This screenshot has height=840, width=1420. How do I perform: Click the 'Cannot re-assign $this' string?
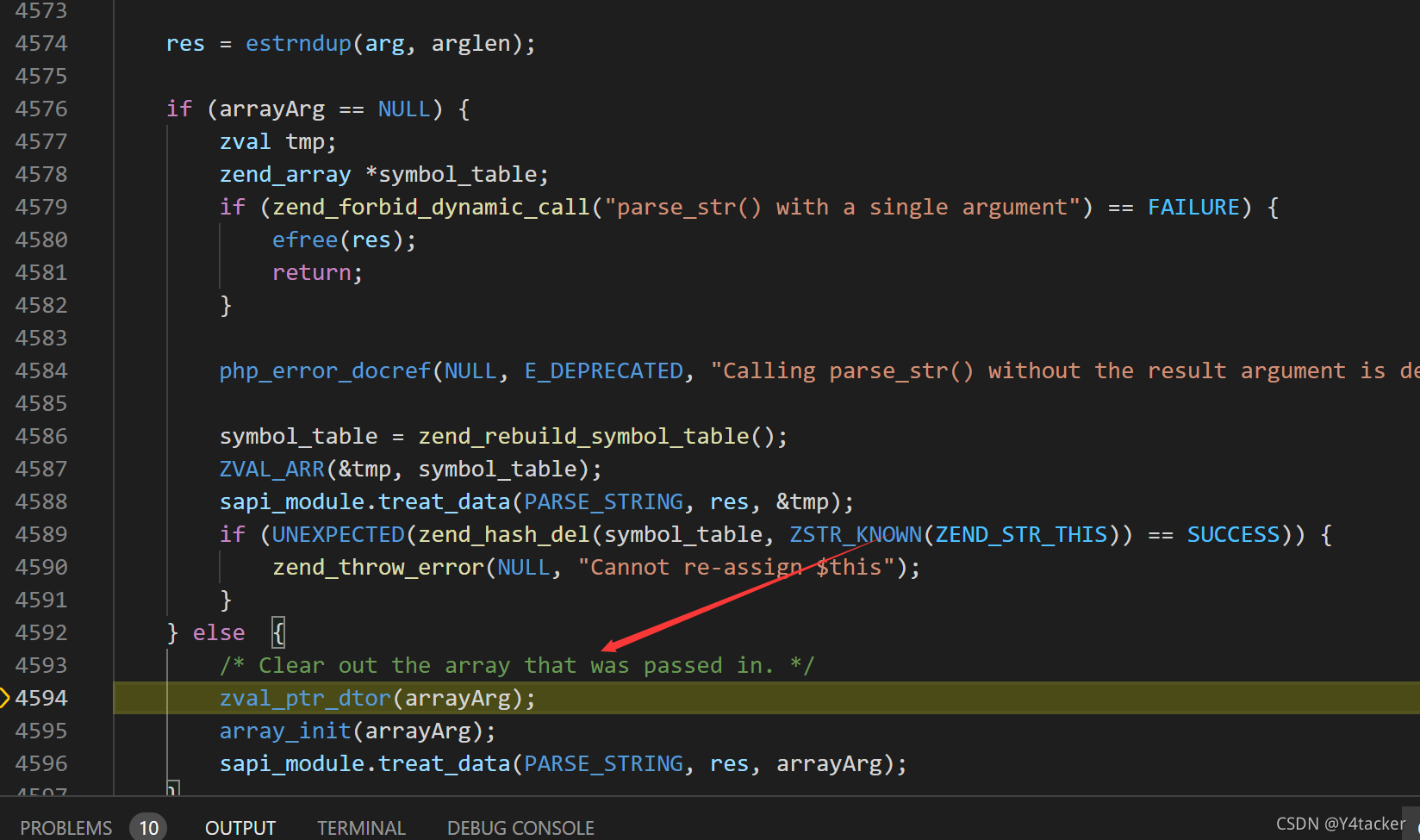pos(736,568)
